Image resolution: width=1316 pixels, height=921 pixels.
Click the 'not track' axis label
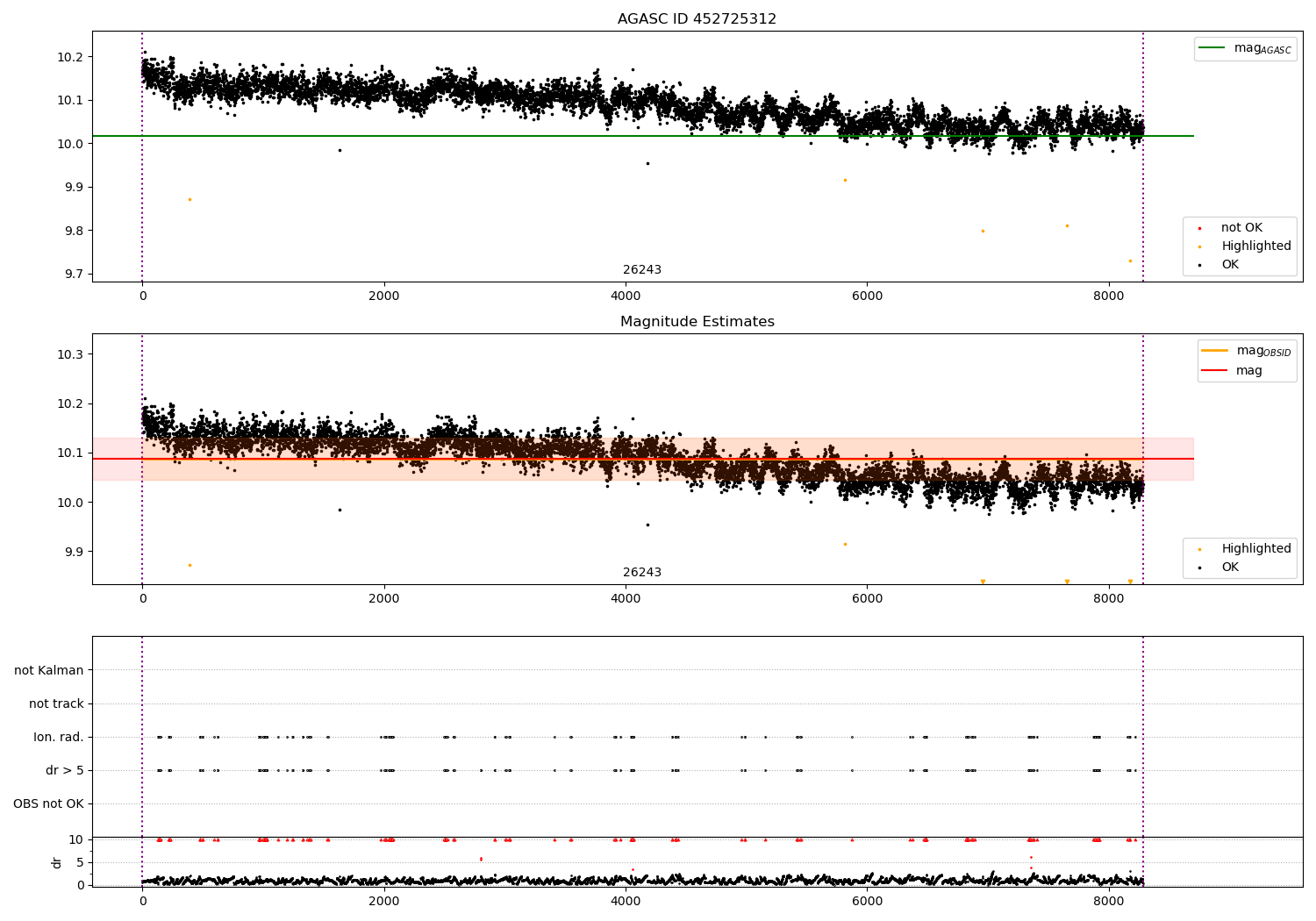(x=56, y=704)
